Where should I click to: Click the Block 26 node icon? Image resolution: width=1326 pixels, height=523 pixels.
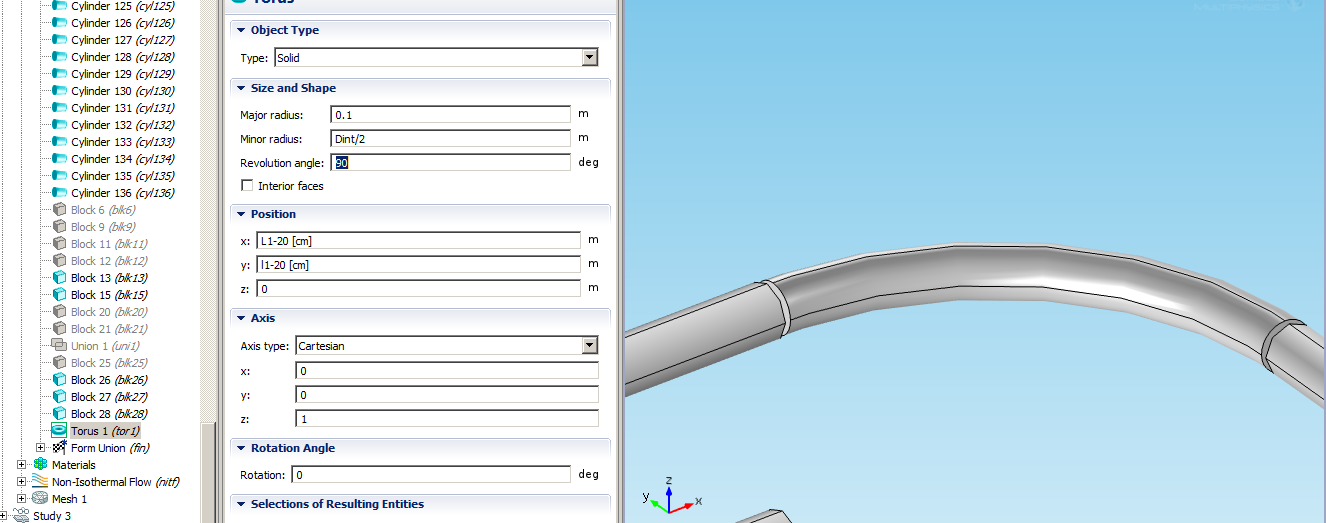tap(59, 380)
